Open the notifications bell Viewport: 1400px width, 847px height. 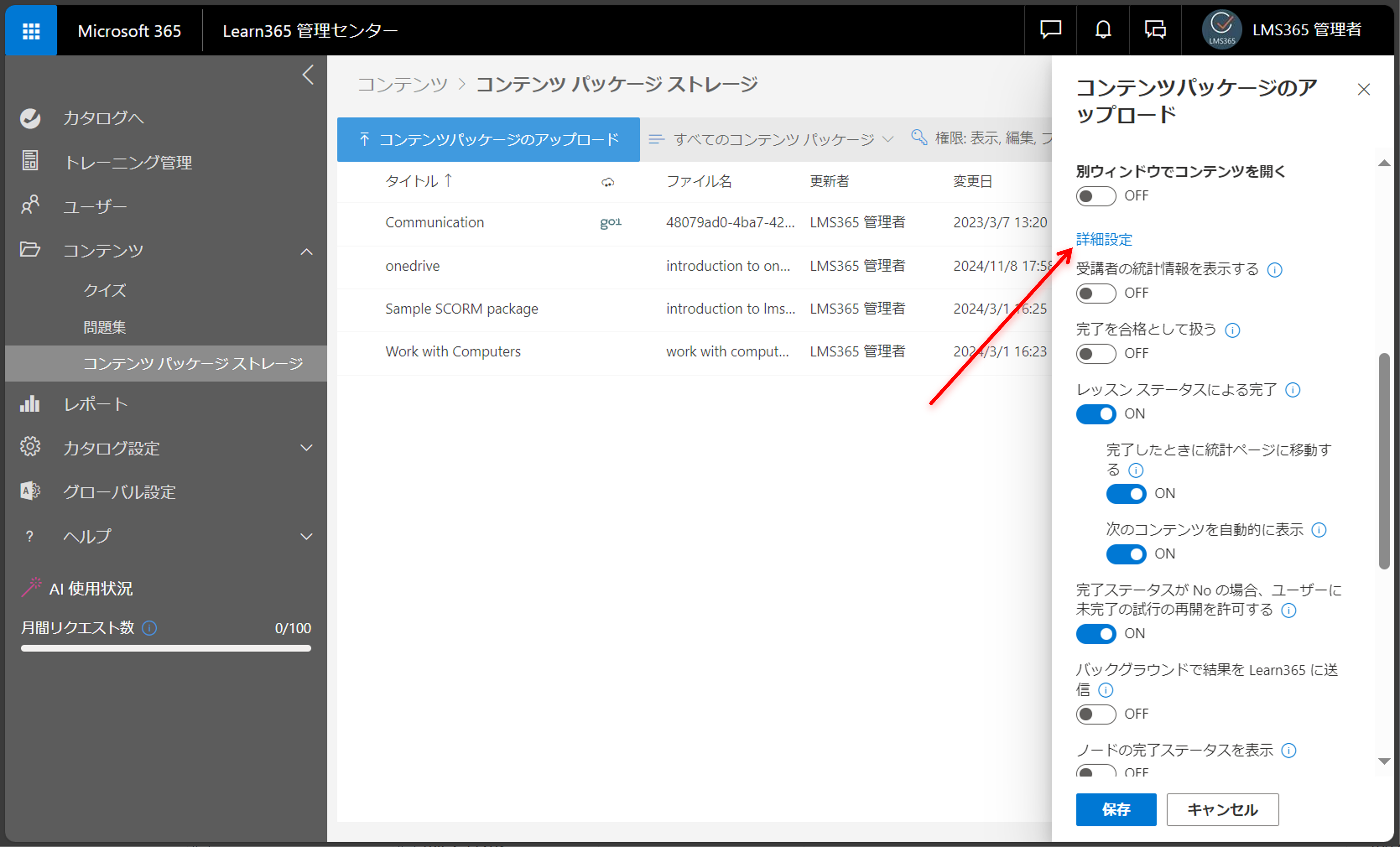point(1103,29)
